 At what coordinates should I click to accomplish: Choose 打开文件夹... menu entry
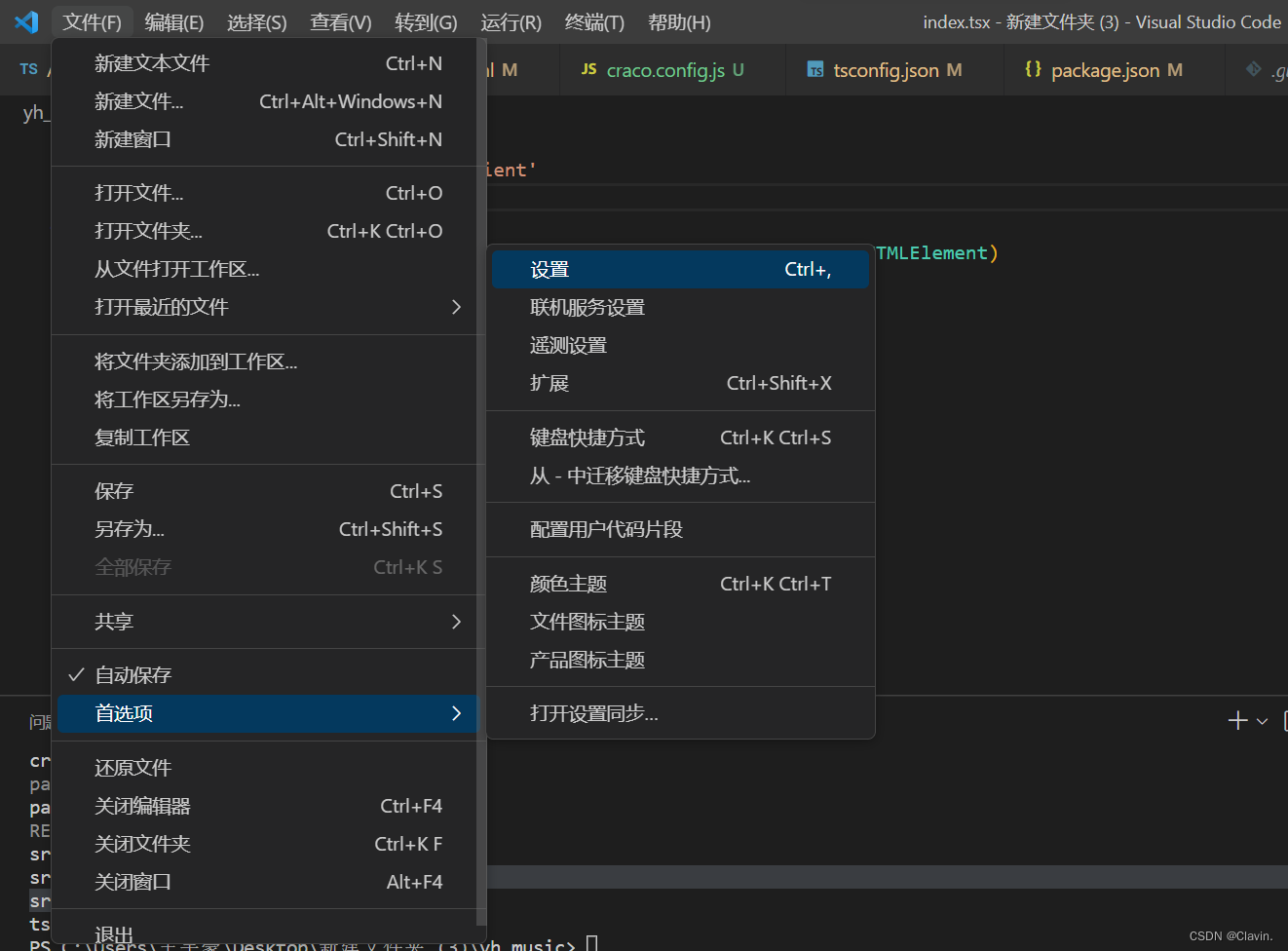268,231
